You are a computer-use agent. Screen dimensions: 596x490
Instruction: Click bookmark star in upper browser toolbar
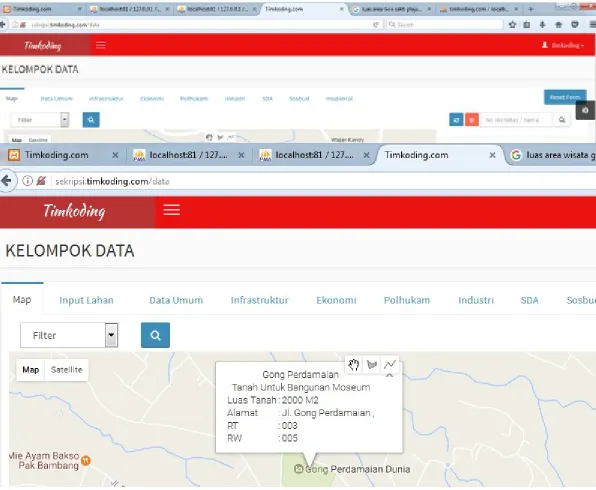512,25
